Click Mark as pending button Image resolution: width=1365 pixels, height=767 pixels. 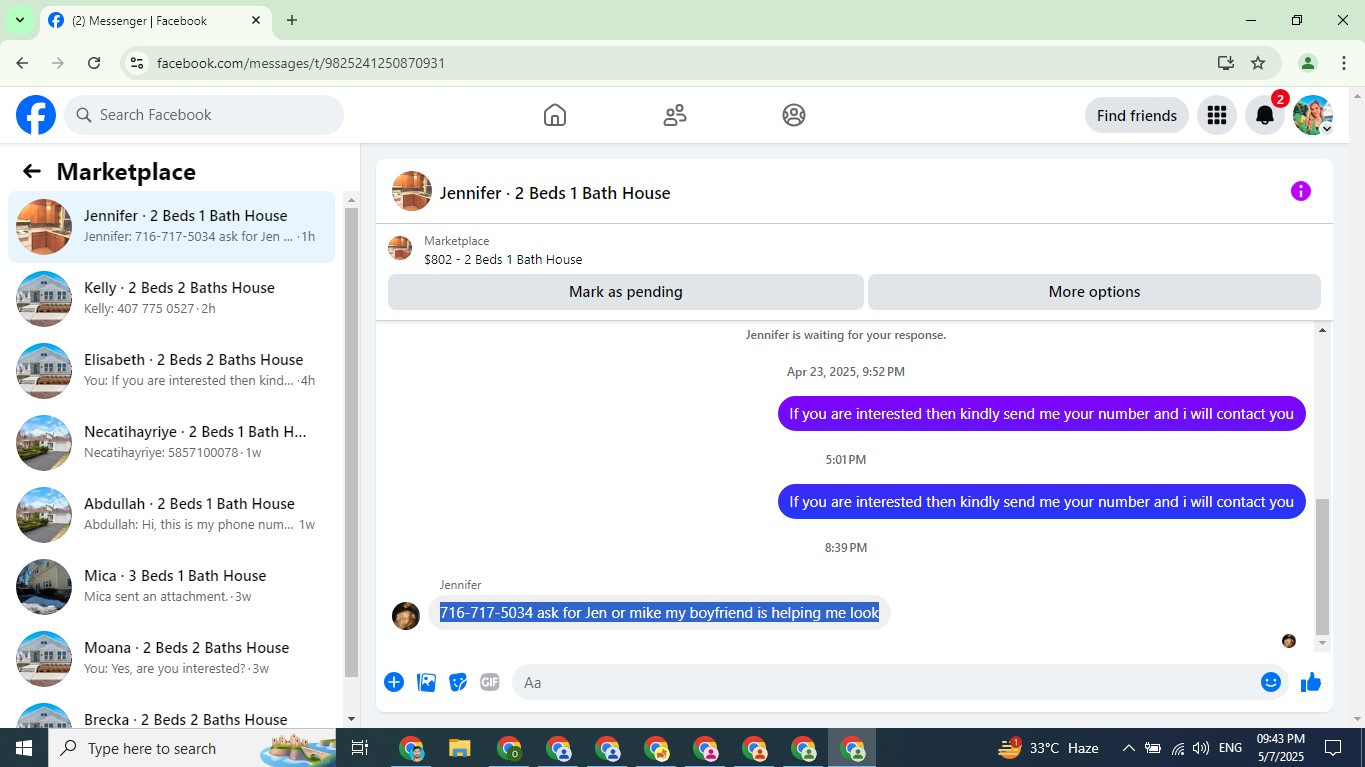[x=626, y=292]
